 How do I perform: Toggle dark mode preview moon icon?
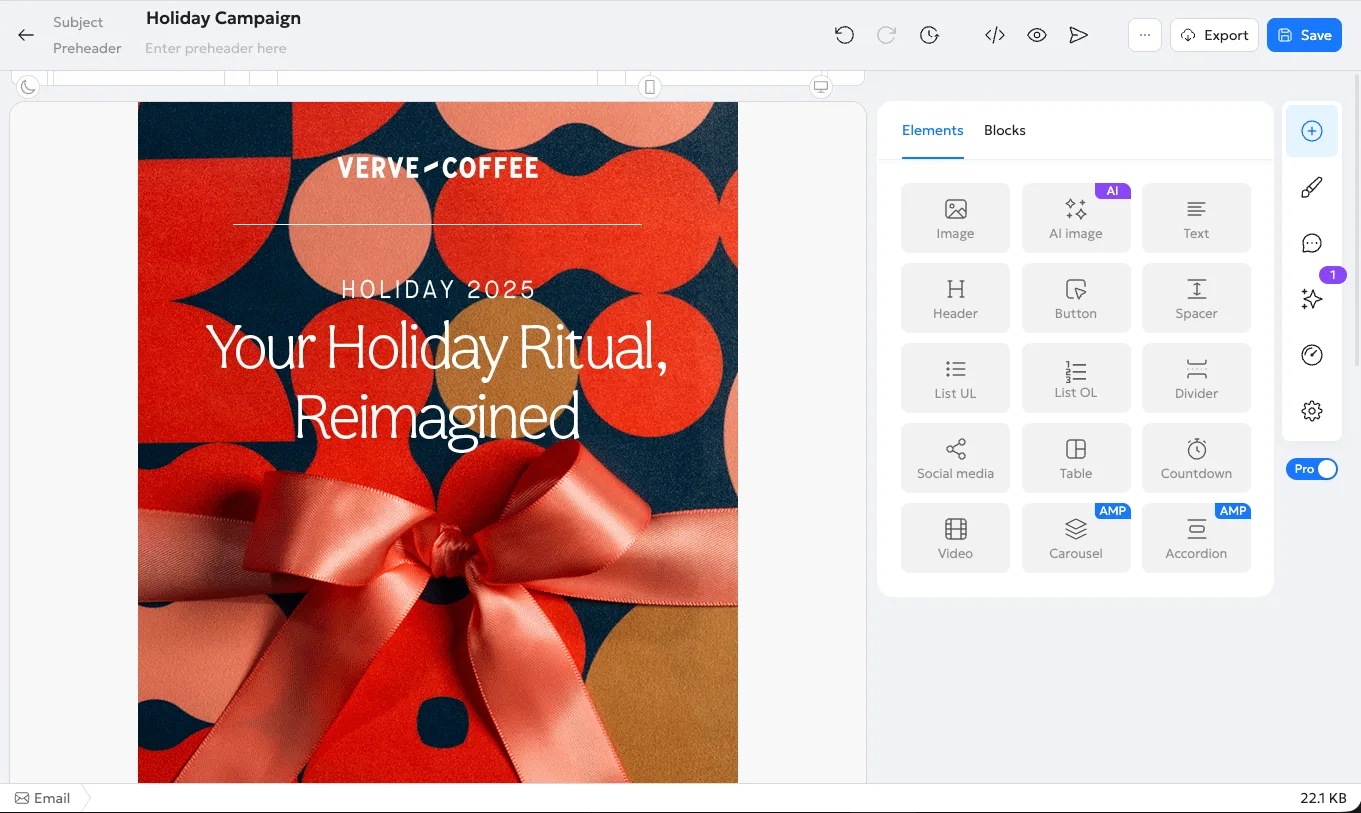coord(28,87)
